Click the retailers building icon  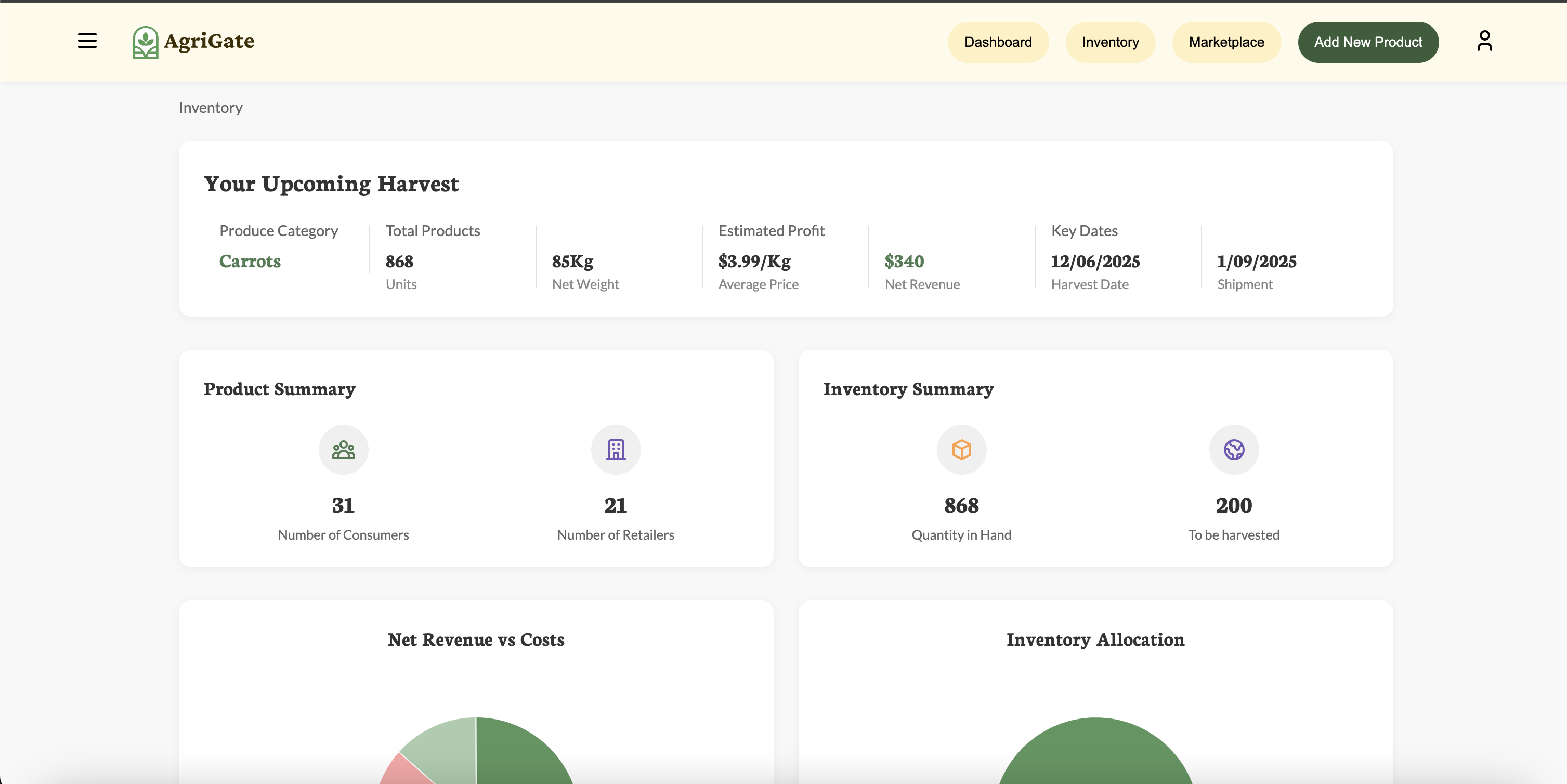click(x=616, y=450)
